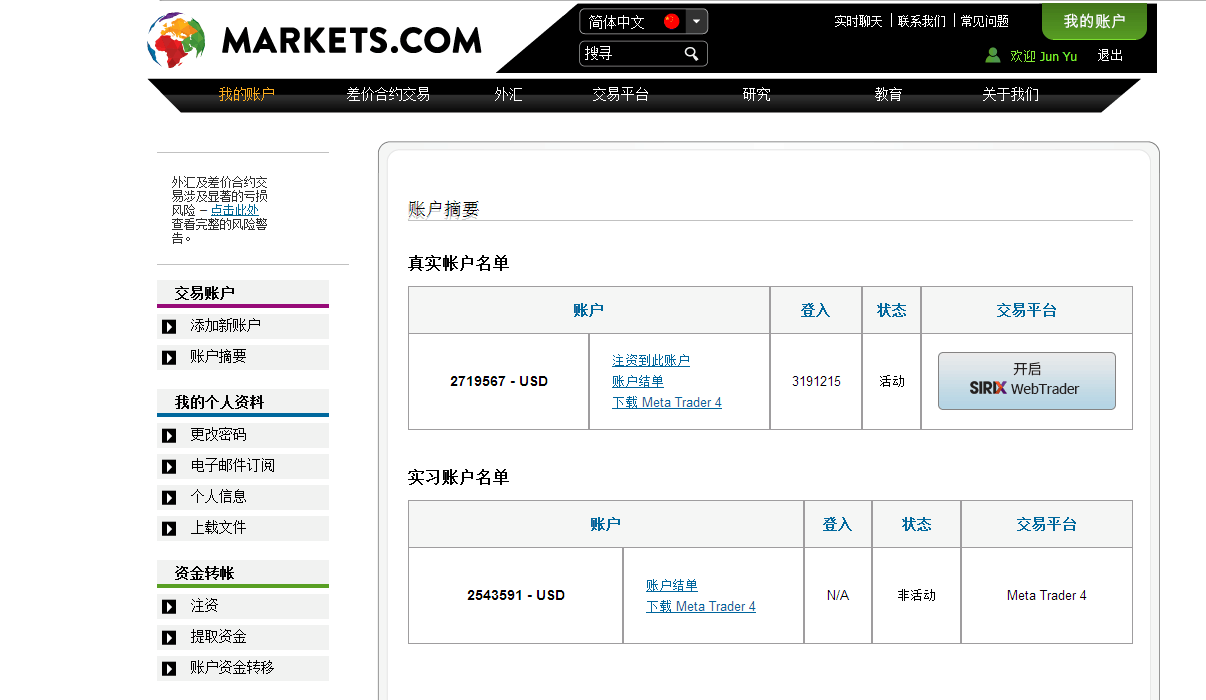Viewport: 1206px width, 700px height.
Task: Click the 账户摘要 page heading
Action: [444, 209]
